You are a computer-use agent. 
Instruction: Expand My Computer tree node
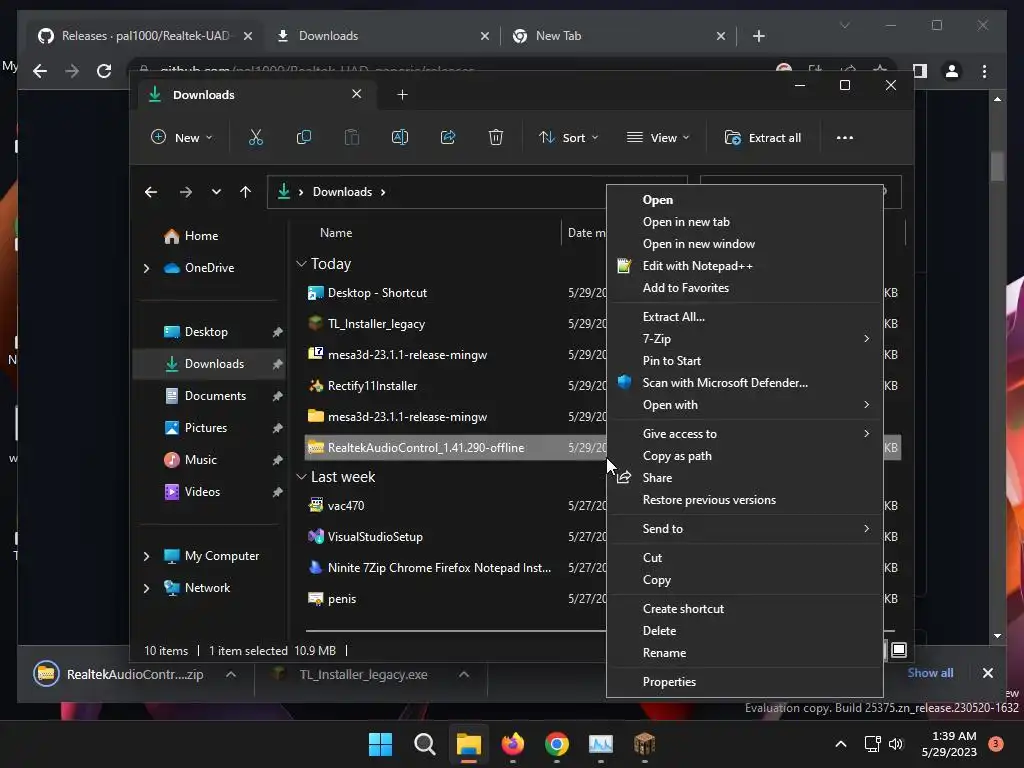coord(146,556)
